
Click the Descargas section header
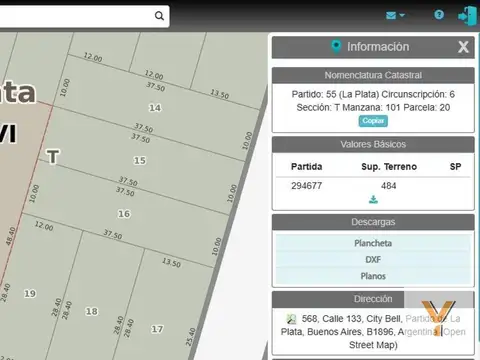point(373,222)
